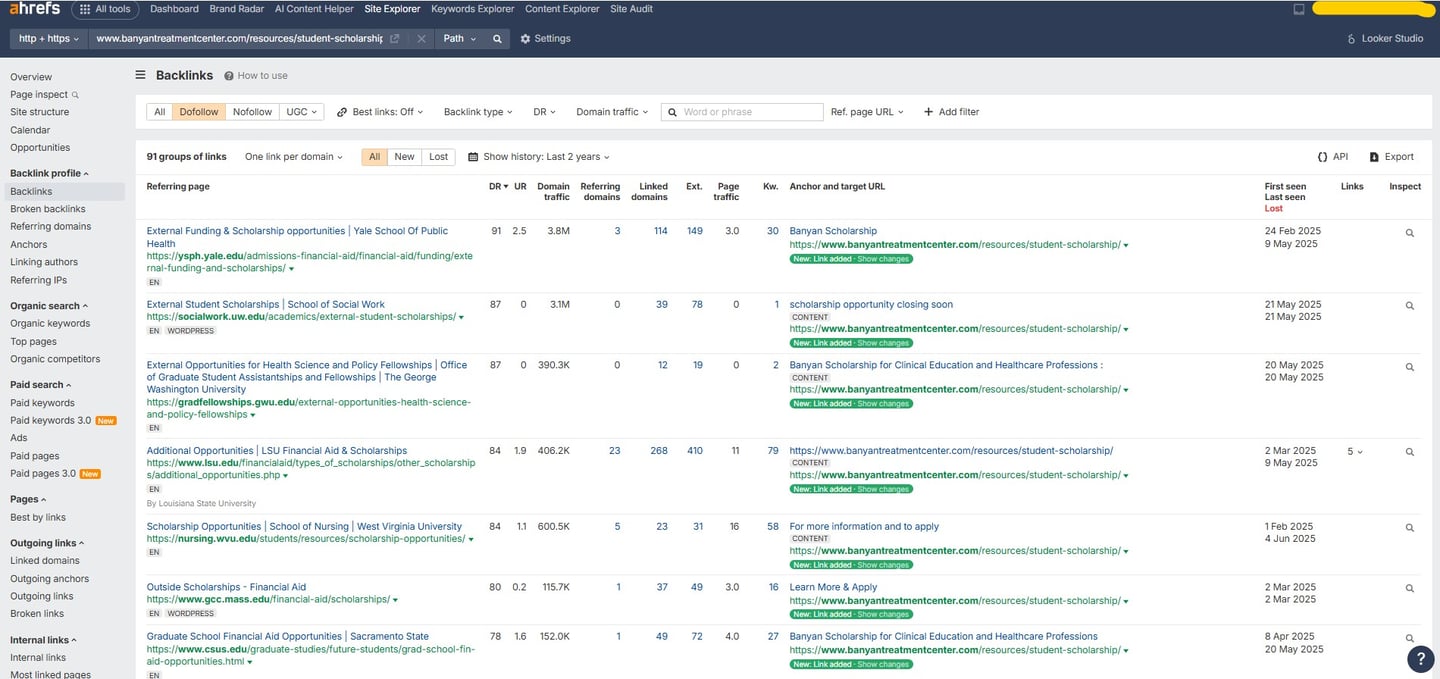Screen dimensions: 1440x679
Task: Open the target URL in a new tab icon
Action: click(395, 39)
